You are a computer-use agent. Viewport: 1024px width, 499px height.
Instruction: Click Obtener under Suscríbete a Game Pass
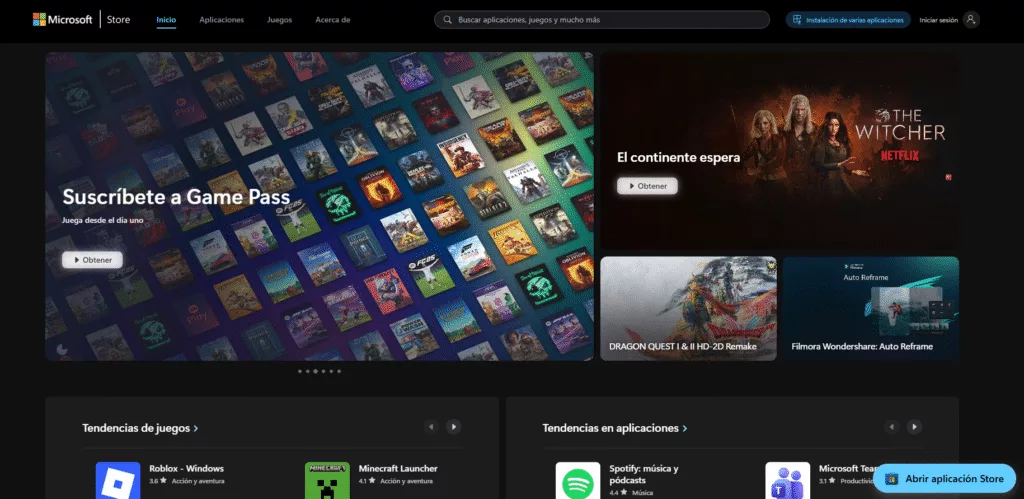[x=92, y=260]
